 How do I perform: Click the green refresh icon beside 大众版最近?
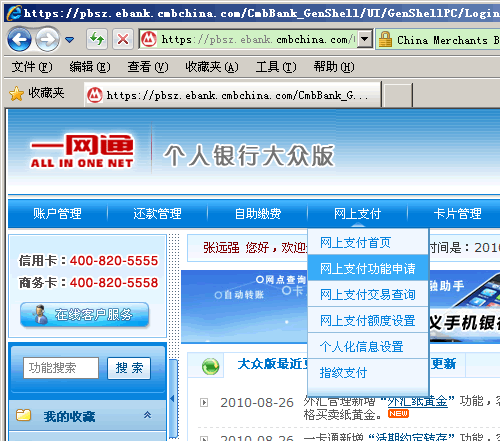[210, 366]
